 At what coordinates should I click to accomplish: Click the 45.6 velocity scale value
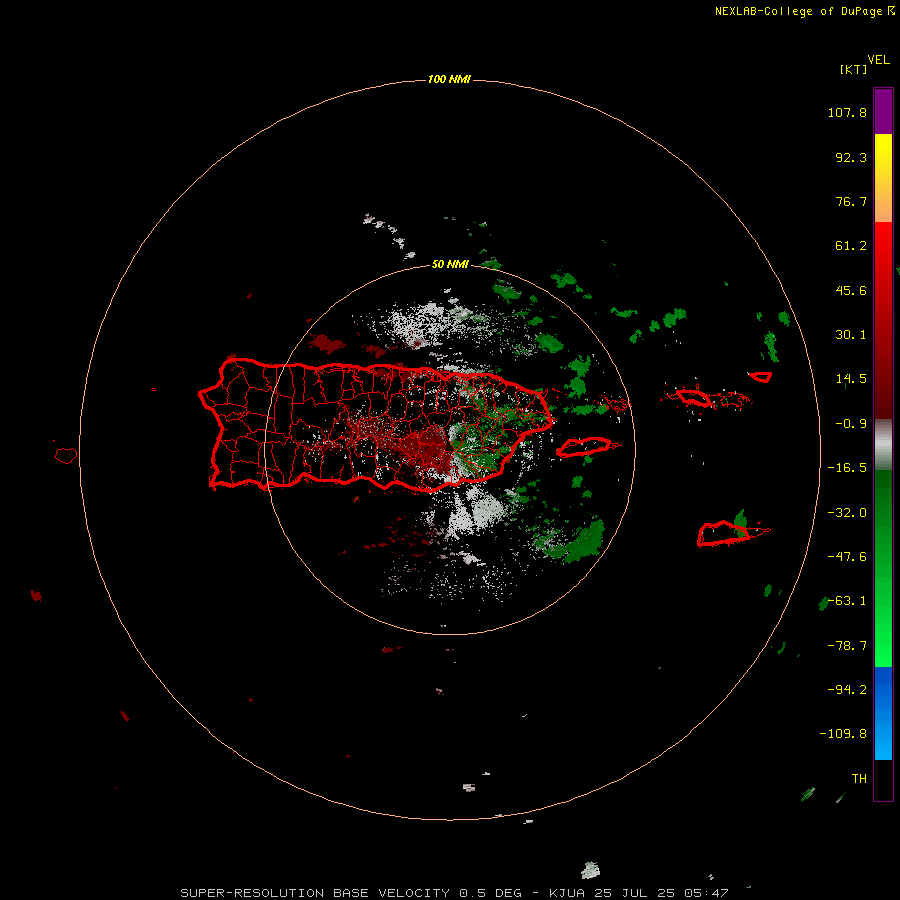pos(851,290)
